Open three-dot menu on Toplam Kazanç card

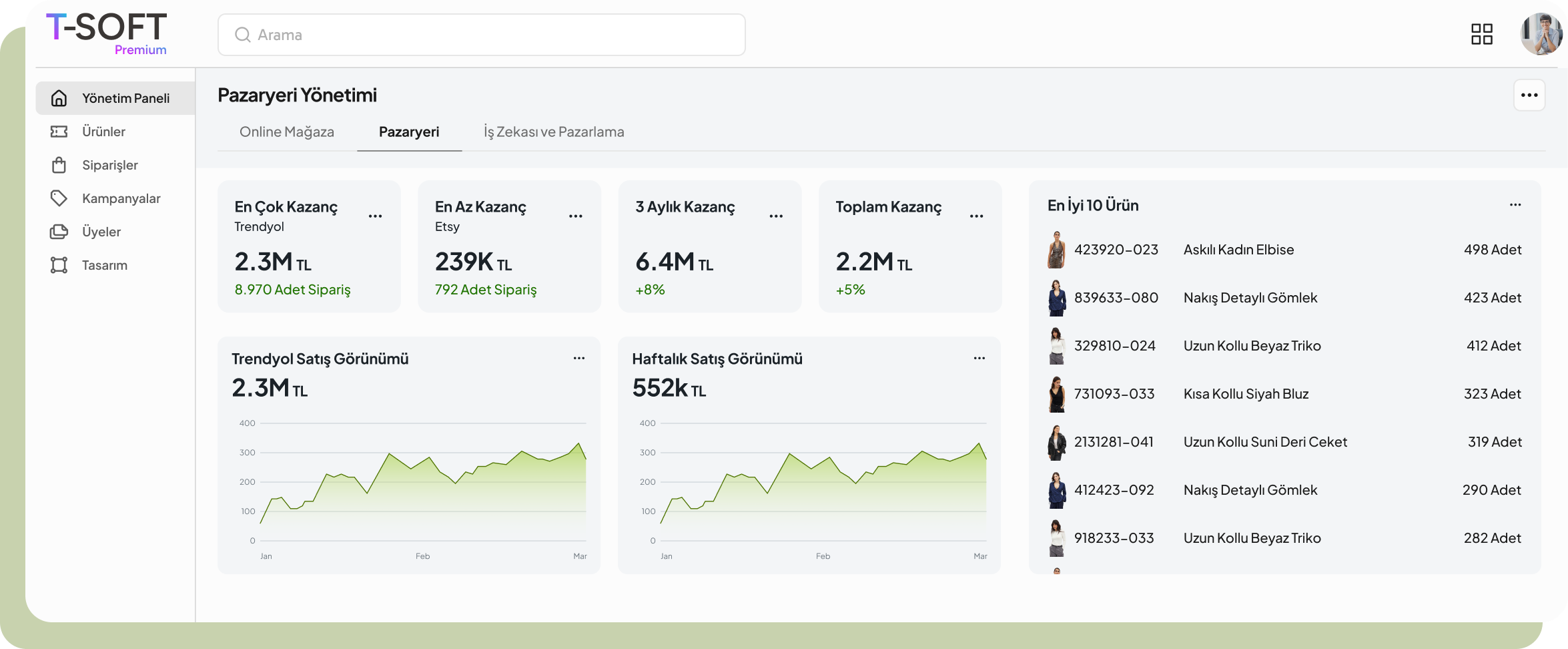click(x=976, y=216)
